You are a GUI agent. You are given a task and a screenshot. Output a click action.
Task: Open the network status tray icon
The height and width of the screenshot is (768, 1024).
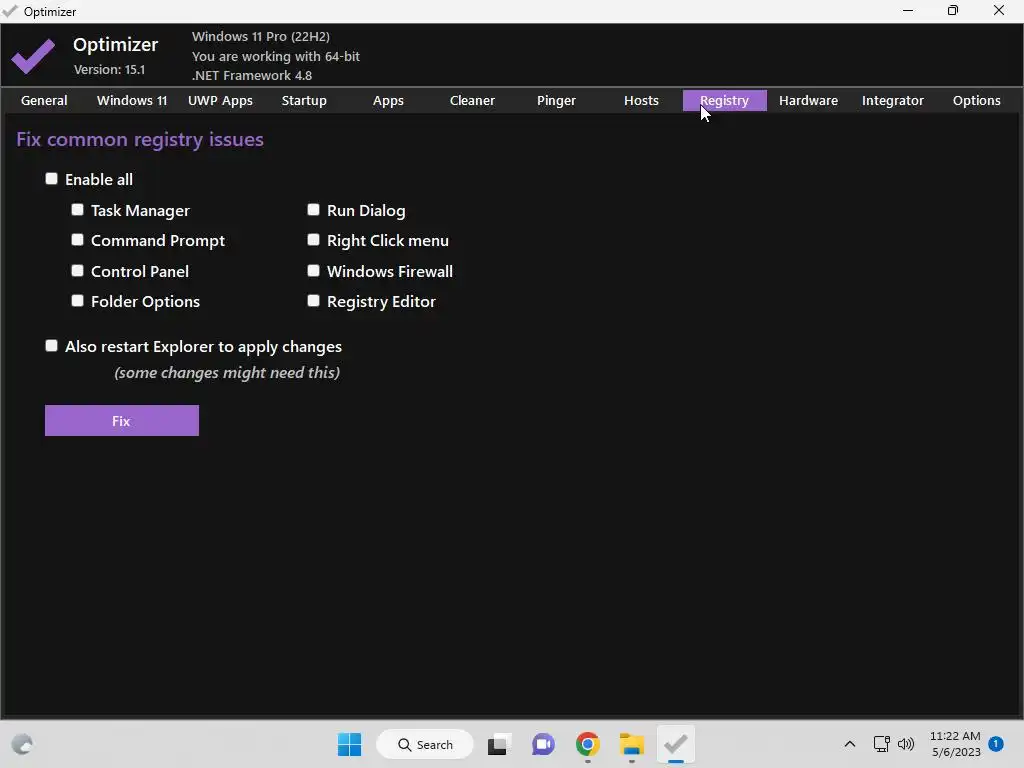coord(882,744)
